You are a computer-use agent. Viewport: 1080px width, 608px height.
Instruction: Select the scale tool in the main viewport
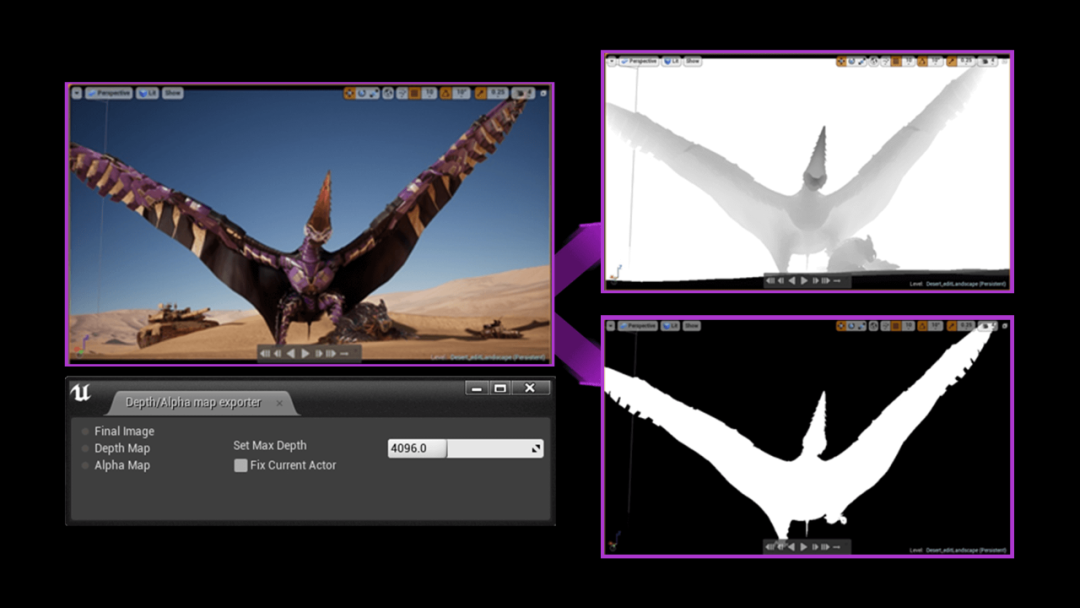point(372,93)
